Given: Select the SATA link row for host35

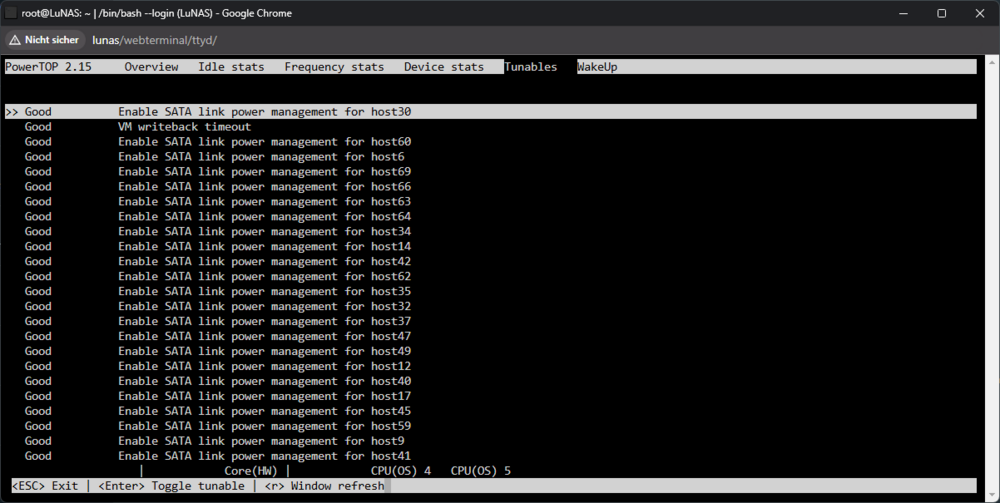Looking at the screenshot, I should pos(490,291).
